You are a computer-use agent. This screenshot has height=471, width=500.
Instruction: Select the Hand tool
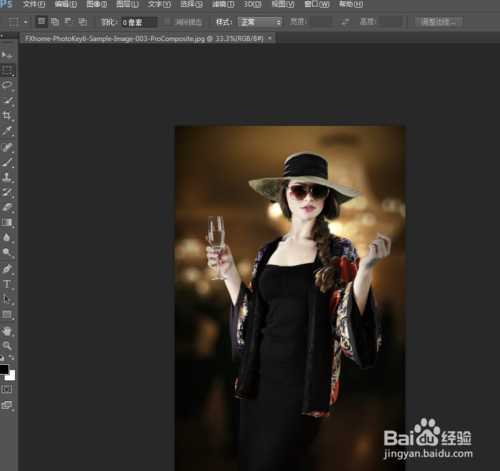[7, 331]
